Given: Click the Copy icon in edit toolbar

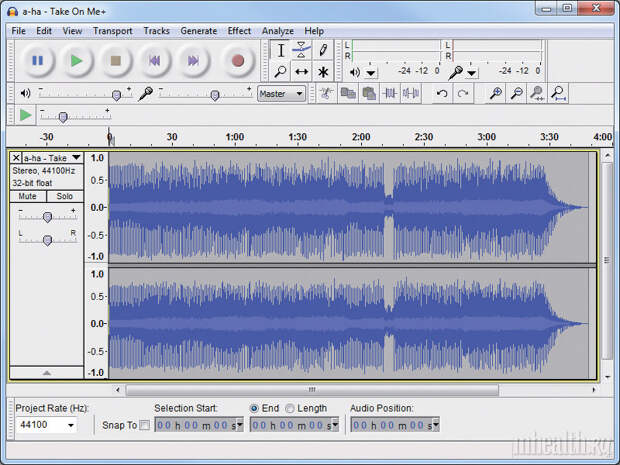Looking at the screenshot, I should click(x=348, y=93).
